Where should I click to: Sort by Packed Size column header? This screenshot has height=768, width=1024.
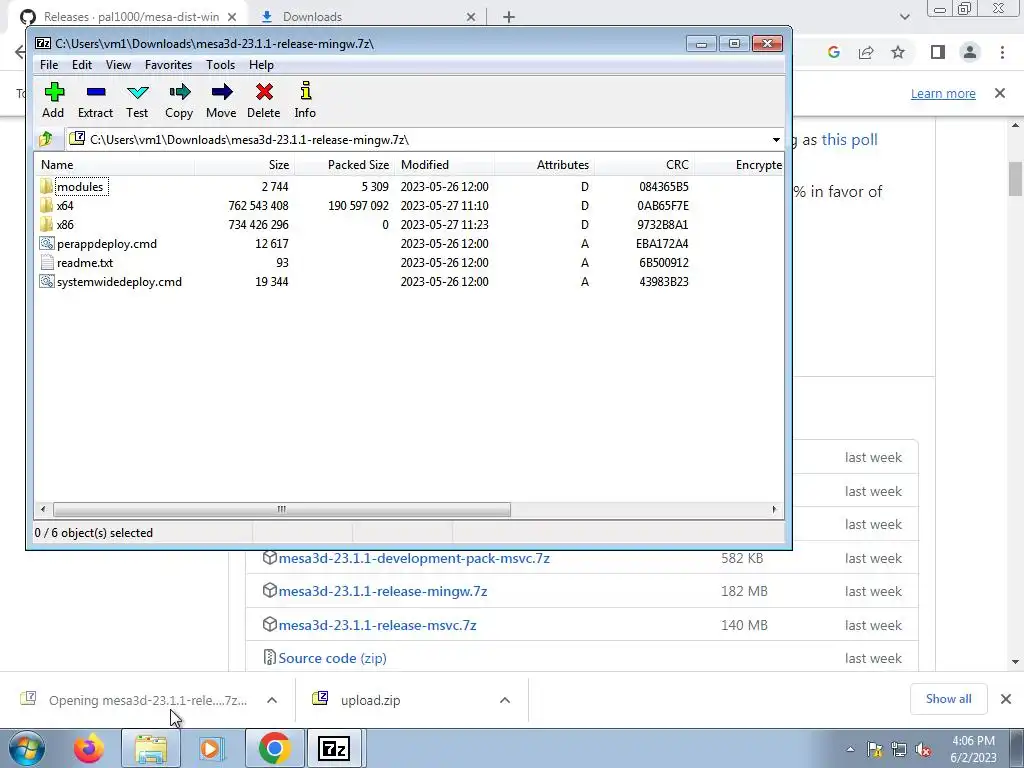point(345,165)
